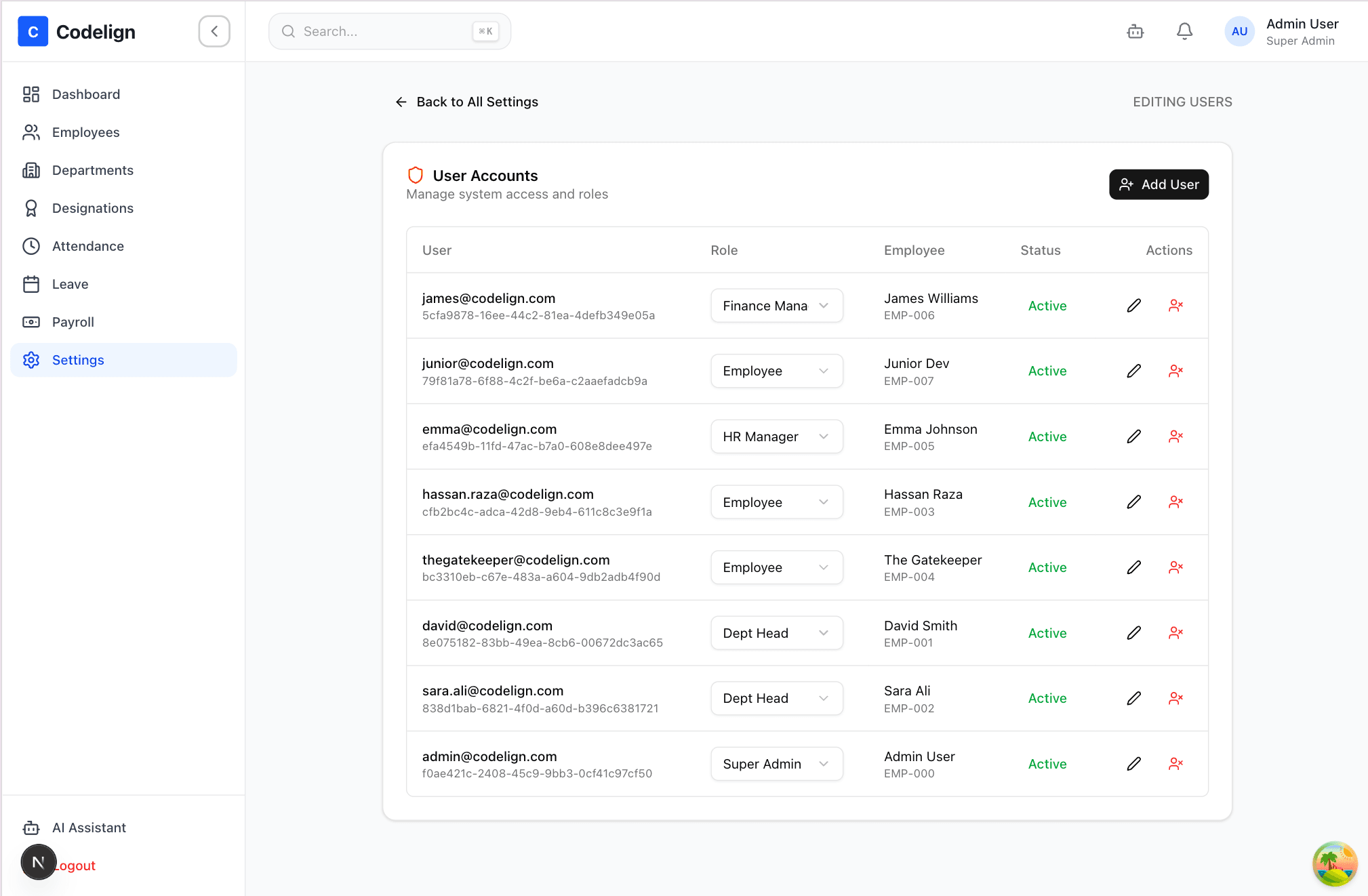Deactivate hassan.raza@codelign.com with red user-x icon
1368x896 pixels.
coord(1175,502)
